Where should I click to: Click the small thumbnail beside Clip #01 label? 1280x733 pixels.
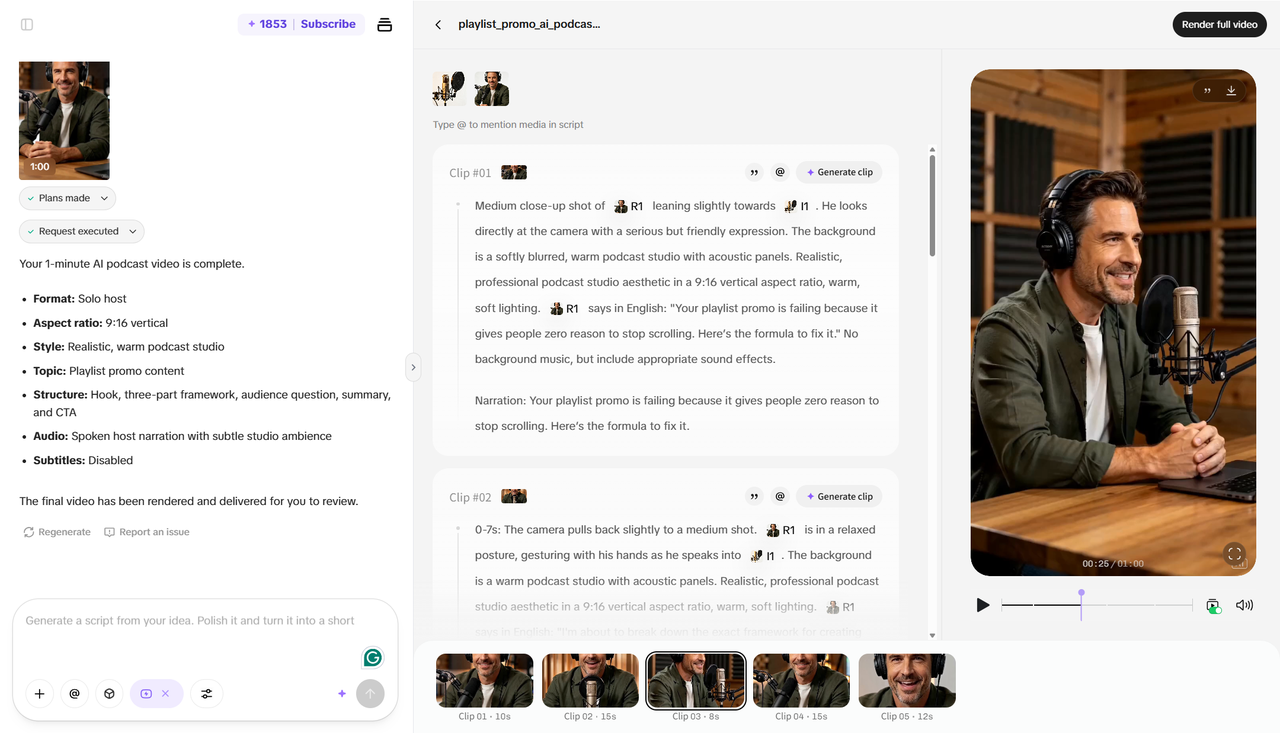[x=514, y=172]
